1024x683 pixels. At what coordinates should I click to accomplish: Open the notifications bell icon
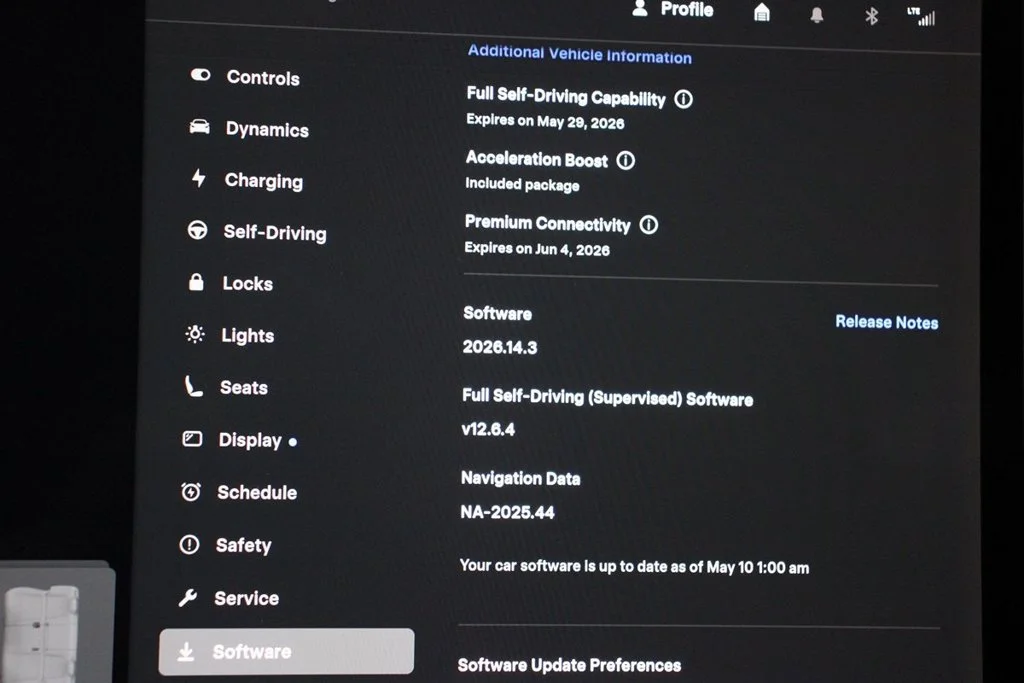(816, 14)
